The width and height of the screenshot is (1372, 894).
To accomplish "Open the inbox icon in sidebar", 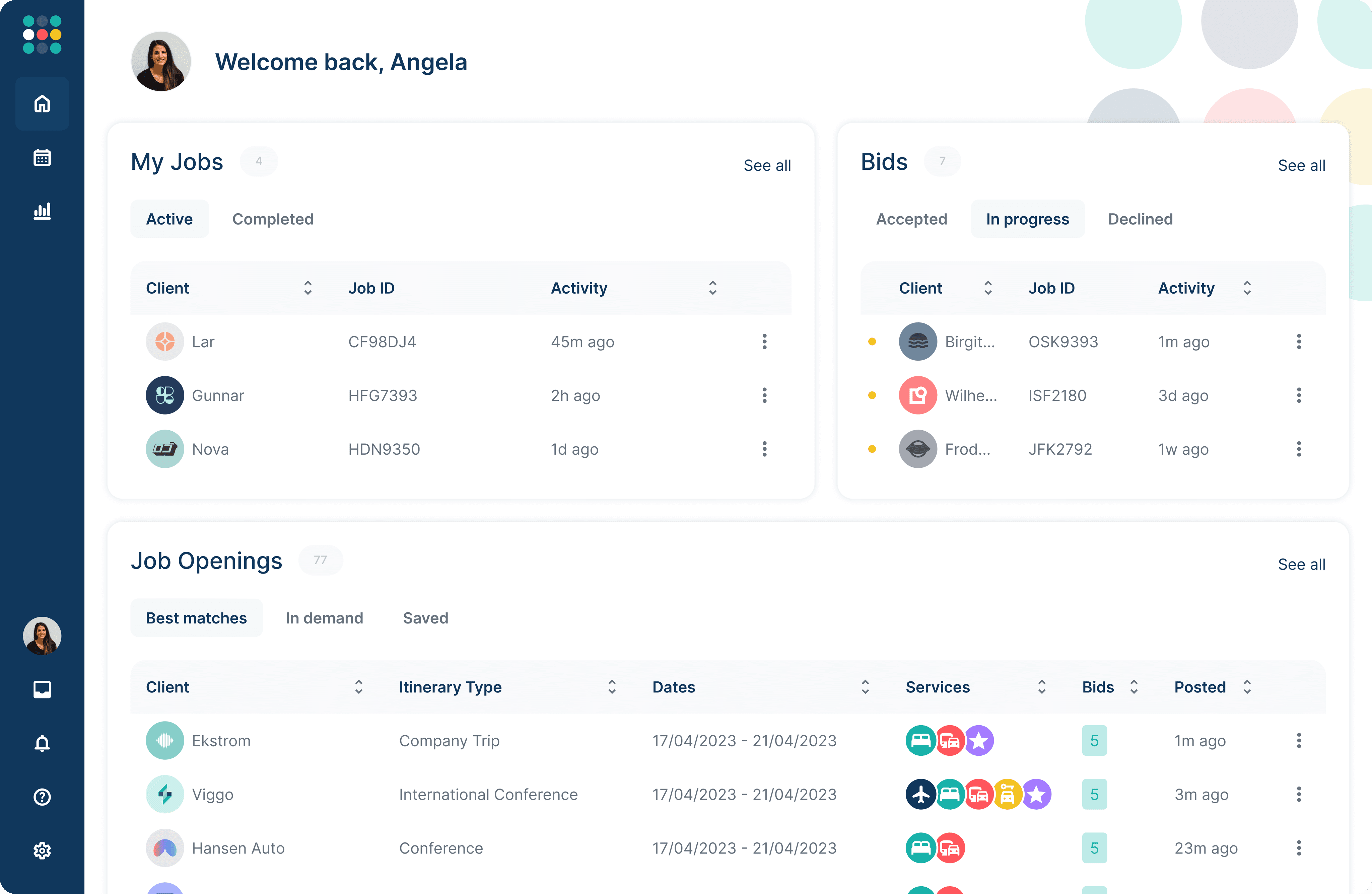I will click(42, 689).
